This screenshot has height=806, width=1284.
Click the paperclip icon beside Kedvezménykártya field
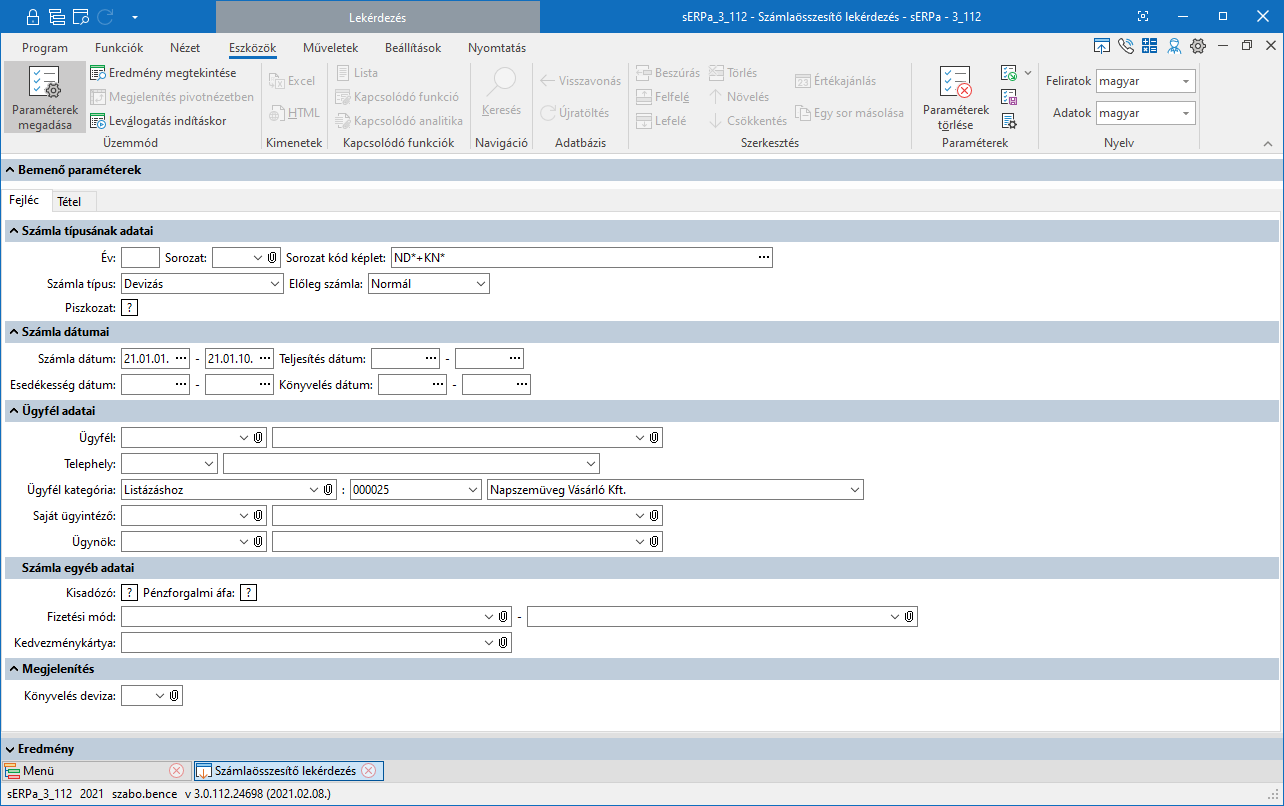coord(503,643)
